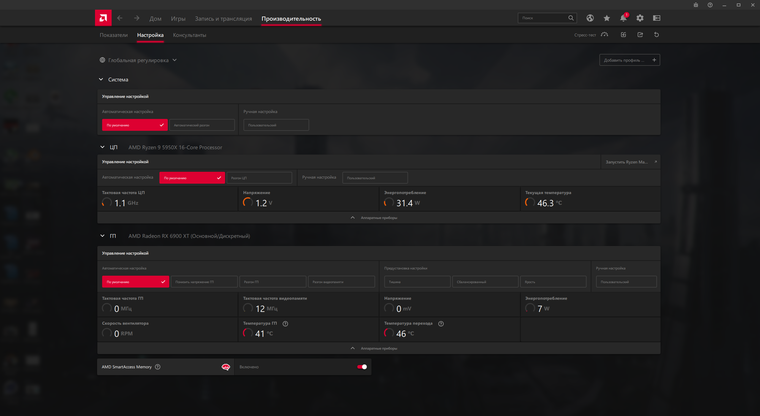The image size is (760, 416).
Task: Click the AMD logo home icon
Action: coord(103,18)
